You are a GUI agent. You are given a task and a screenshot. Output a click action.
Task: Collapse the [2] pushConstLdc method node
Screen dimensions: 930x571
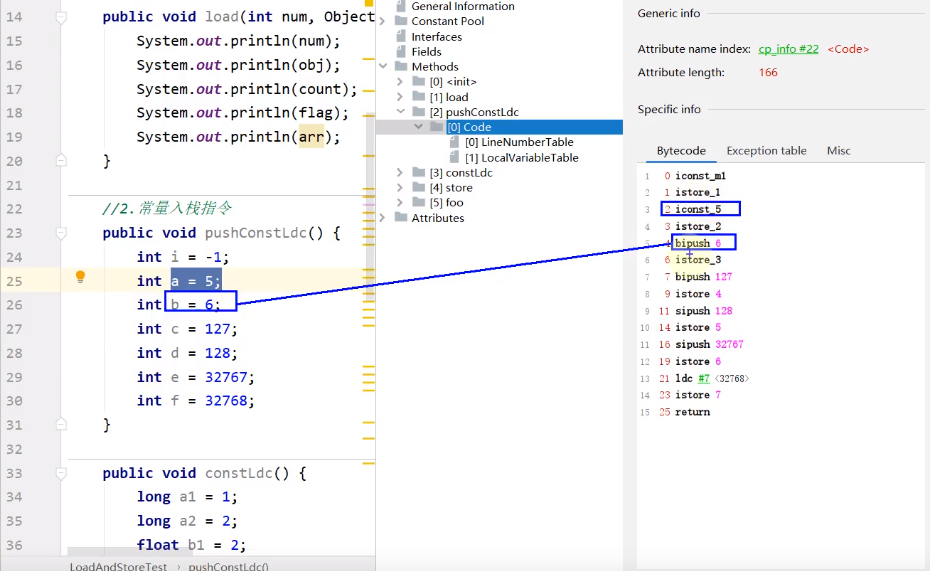coord(400,111)
